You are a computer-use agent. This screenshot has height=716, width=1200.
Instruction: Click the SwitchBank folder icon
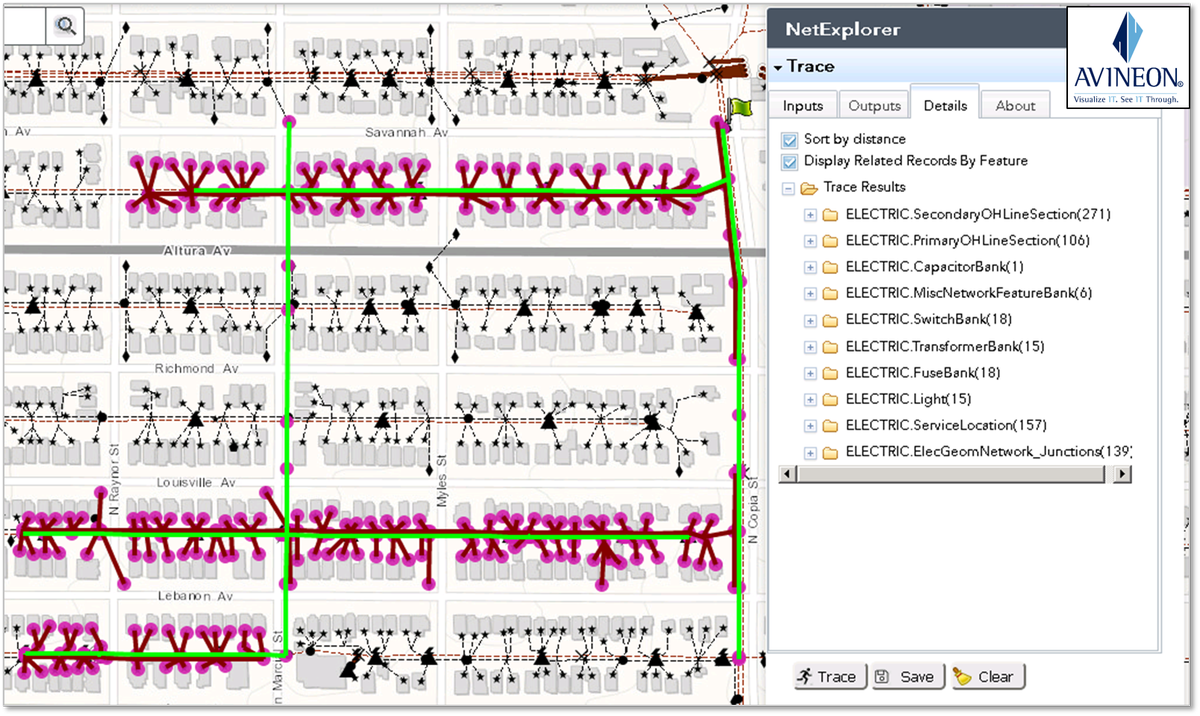click(x=831, y=320)
